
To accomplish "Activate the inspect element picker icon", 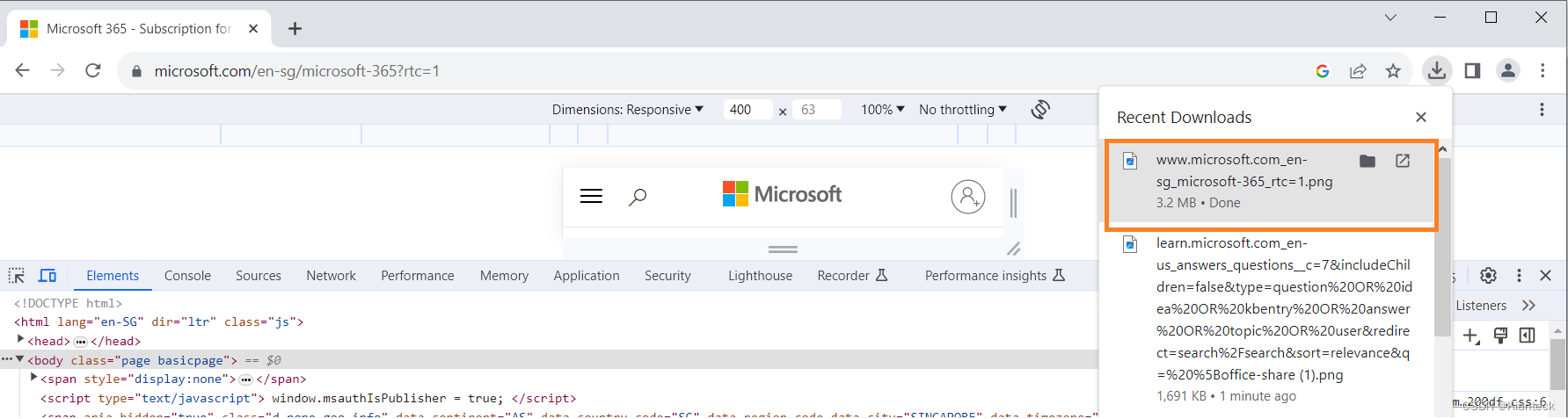I will pyautogui.click(x=17, y=276).
